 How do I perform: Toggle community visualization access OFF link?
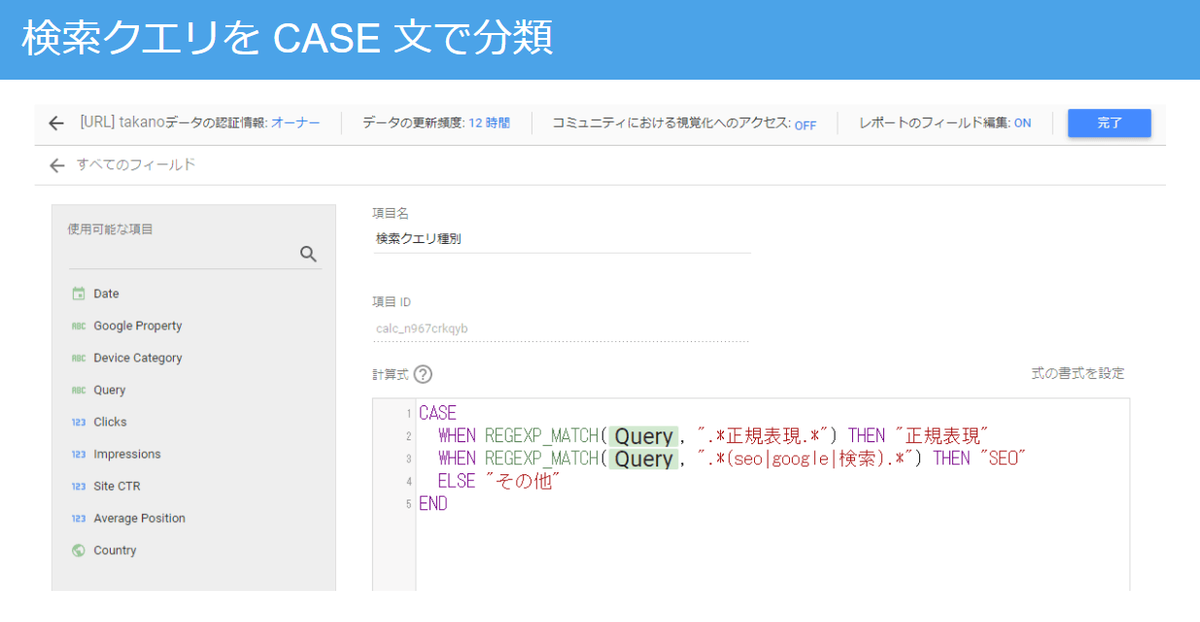tap(805, 124)
